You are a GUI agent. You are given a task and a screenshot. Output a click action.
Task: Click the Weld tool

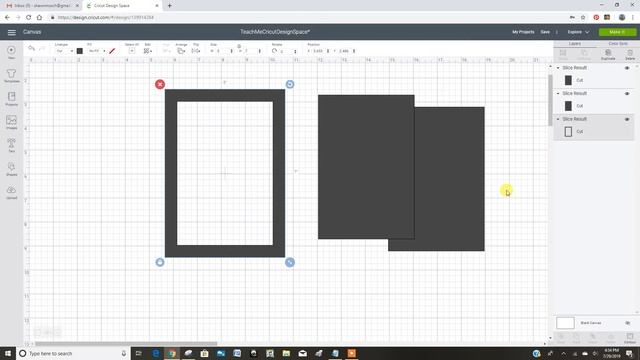(x=576, y=338)
